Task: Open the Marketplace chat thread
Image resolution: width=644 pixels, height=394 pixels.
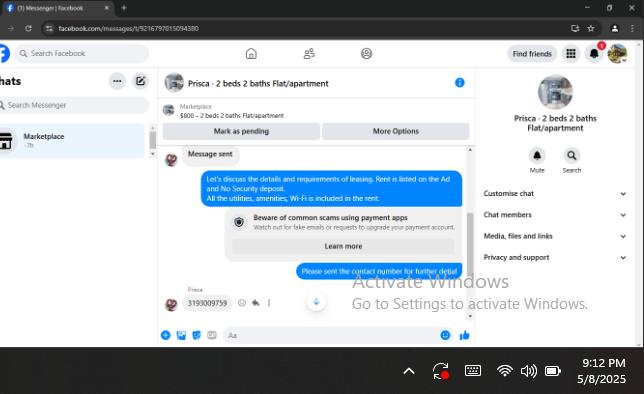Action: click(72, 141)
